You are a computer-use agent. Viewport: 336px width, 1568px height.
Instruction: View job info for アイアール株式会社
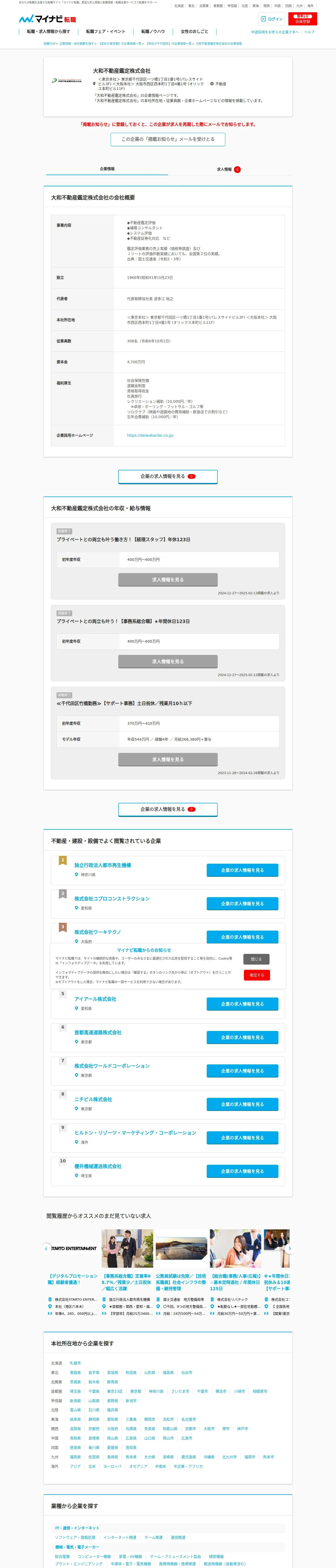point(242,1004)
